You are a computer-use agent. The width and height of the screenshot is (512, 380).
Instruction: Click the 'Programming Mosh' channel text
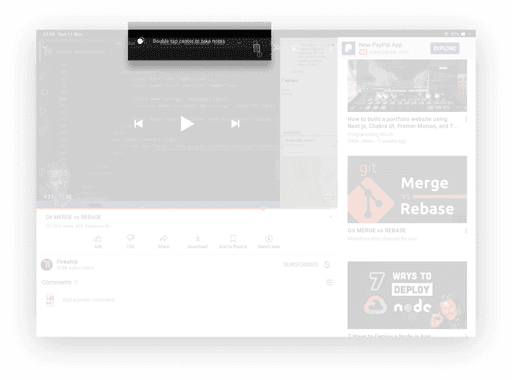(x=370, y=134)
